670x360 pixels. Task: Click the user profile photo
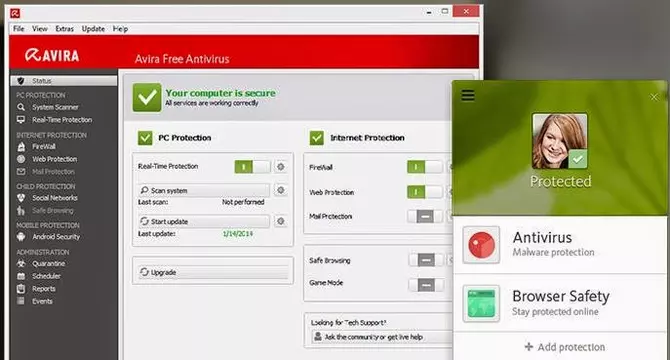pyautogui.click(x=560, y=141)
